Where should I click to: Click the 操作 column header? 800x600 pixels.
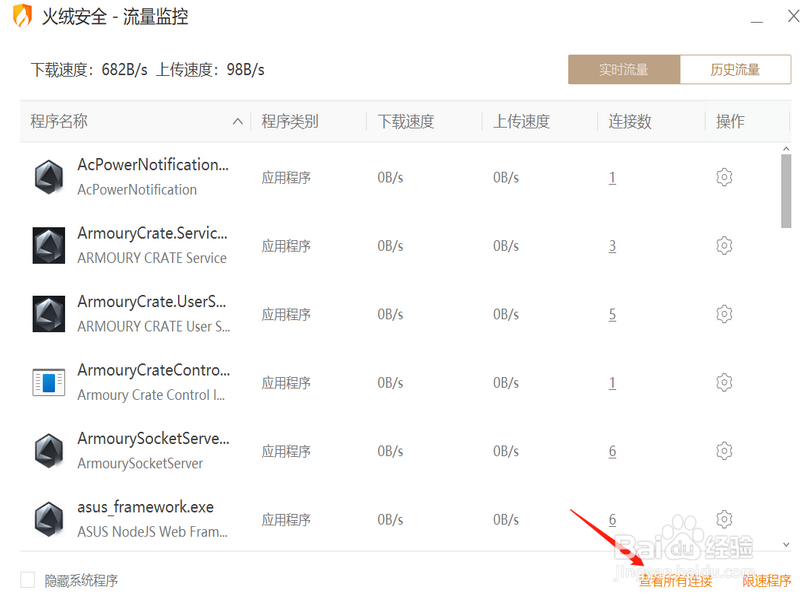(x=730, y=121)
